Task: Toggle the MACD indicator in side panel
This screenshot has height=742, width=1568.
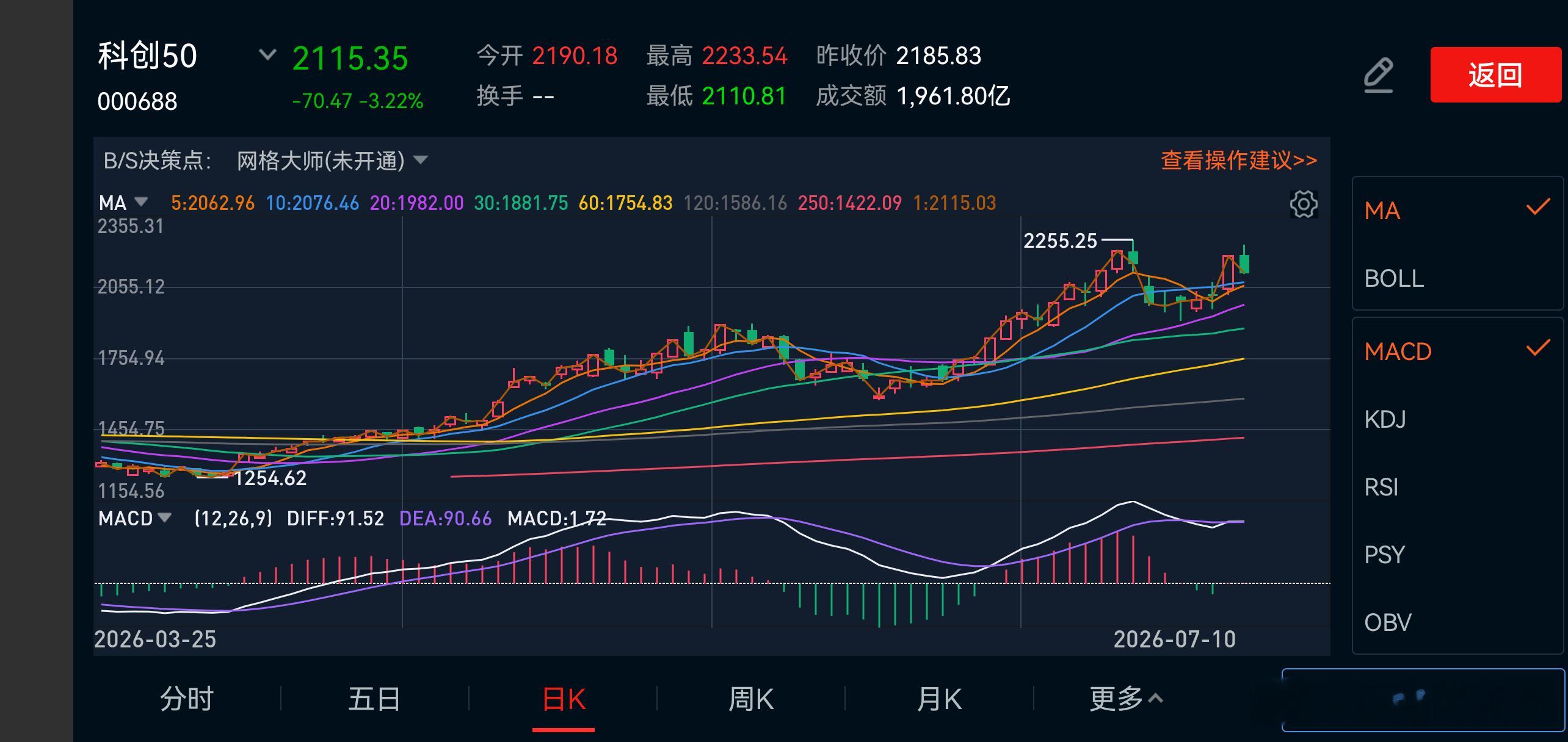Action: pyautogui.click(x=1457, y=351)
